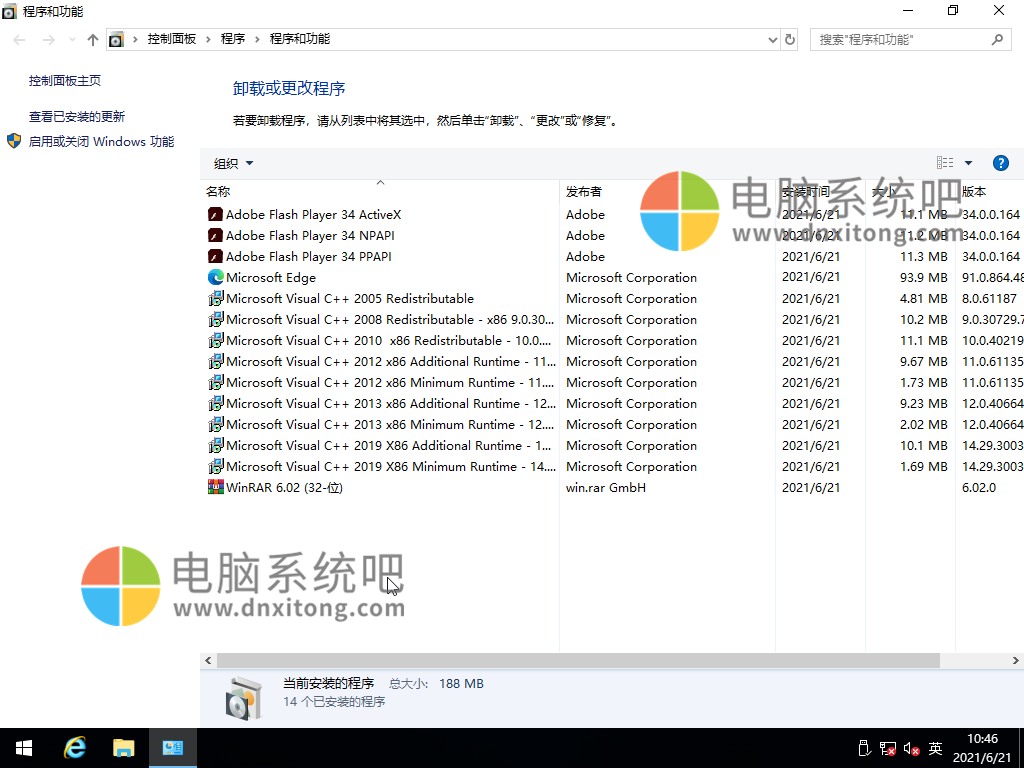Image resolution: width=1024 pixels, height=768 pixels.
Task: Expand the address bar history dropdown arrow
Action: [772, 39]
